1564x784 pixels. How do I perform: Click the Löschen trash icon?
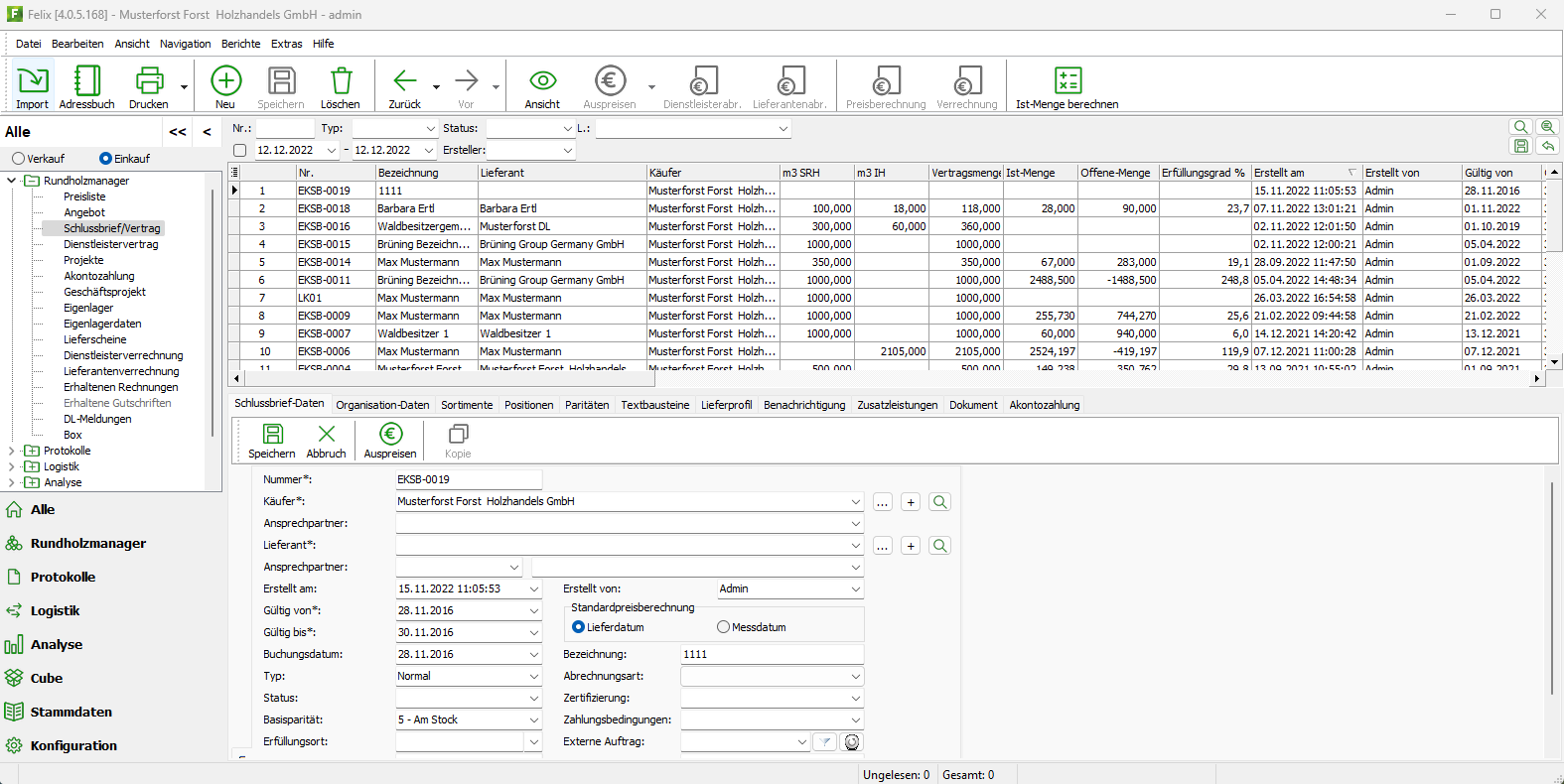click(340, 81)
